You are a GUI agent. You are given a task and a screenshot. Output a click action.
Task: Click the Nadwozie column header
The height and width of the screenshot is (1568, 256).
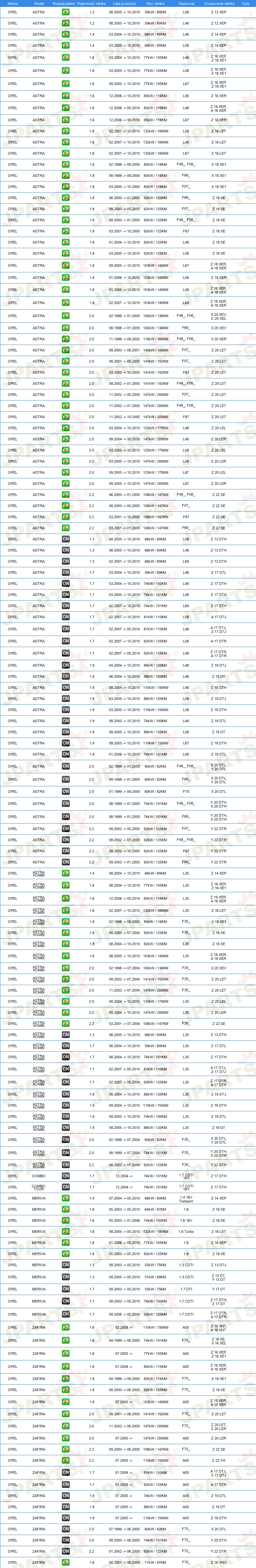point(187,3)
